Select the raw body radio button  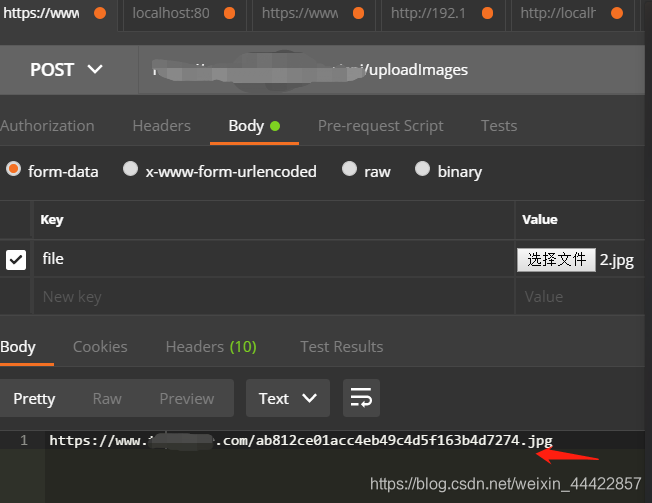(x=349, y=169)
